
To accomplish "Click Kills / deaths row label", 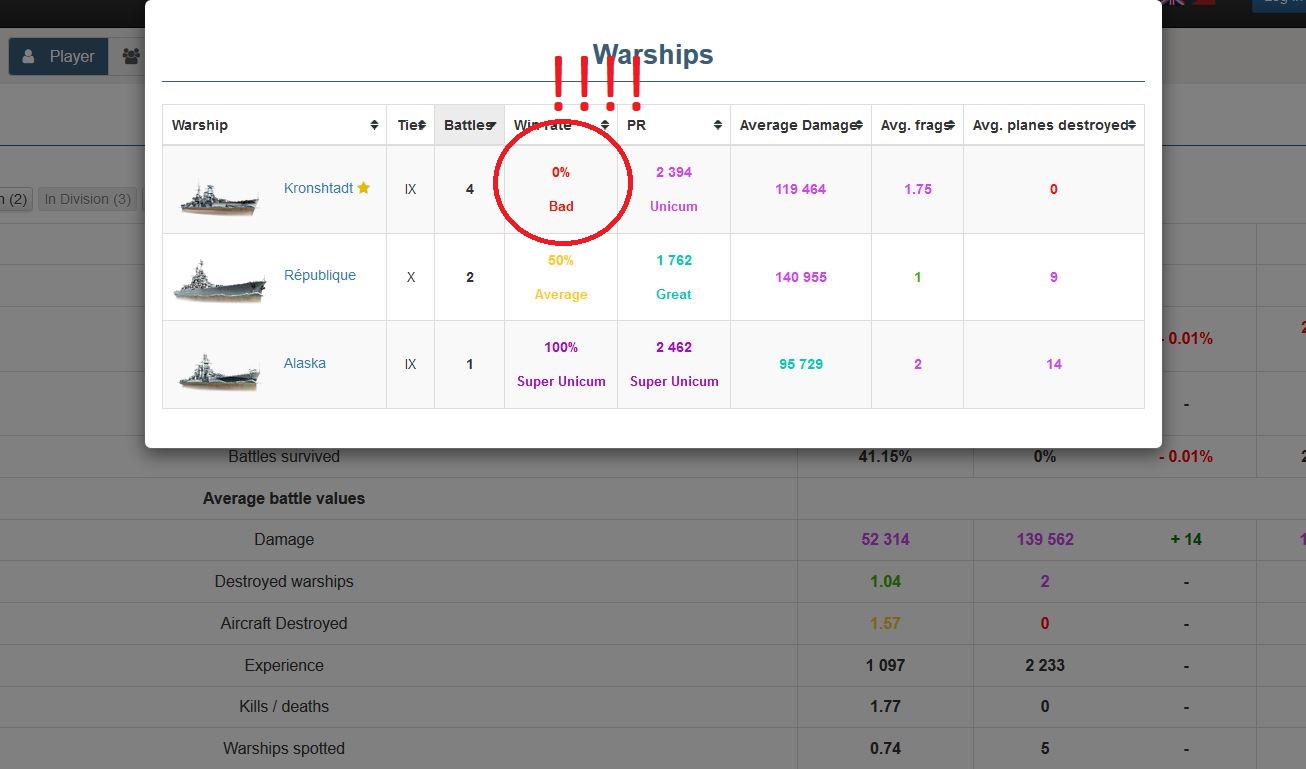I will [x=284, y=706].
